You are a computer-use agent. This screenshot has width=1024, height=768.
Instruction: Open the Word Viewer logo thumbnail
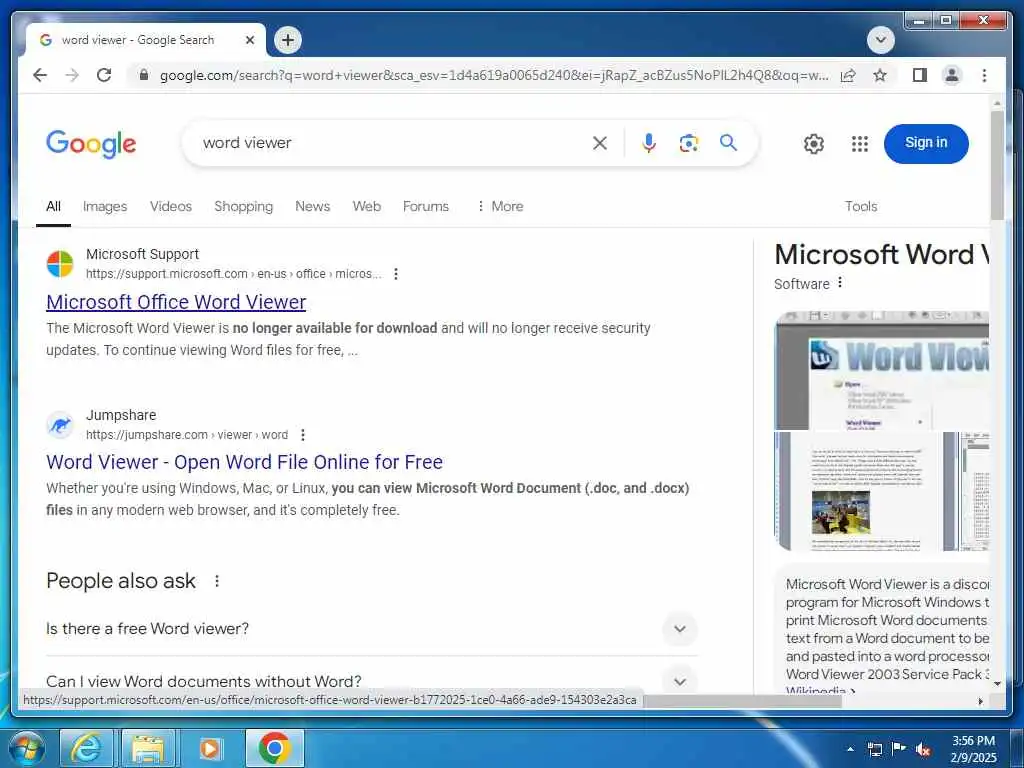pyautogui.click(x=882, y=370)
